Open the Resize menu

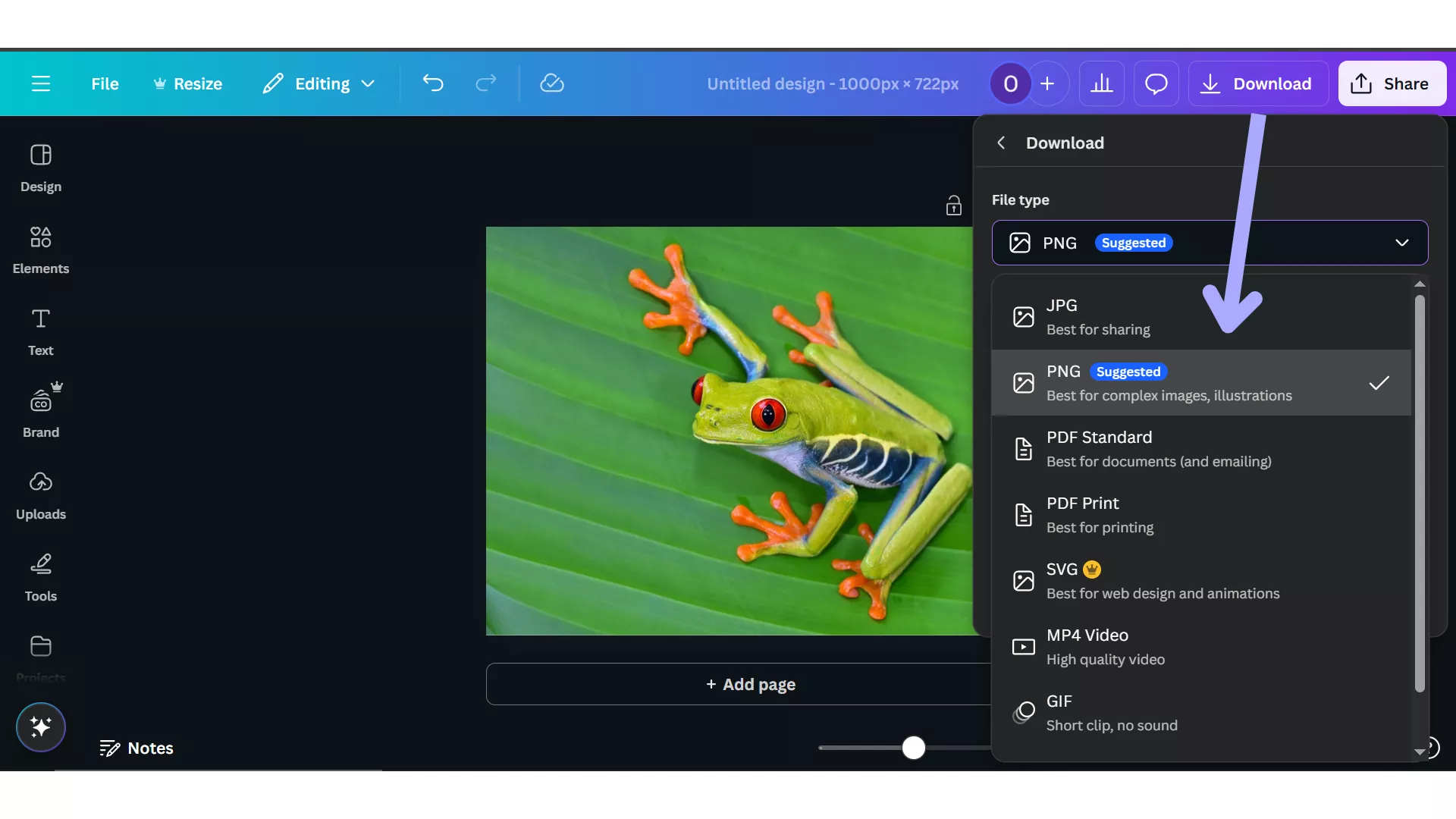(x=187, y=83)
